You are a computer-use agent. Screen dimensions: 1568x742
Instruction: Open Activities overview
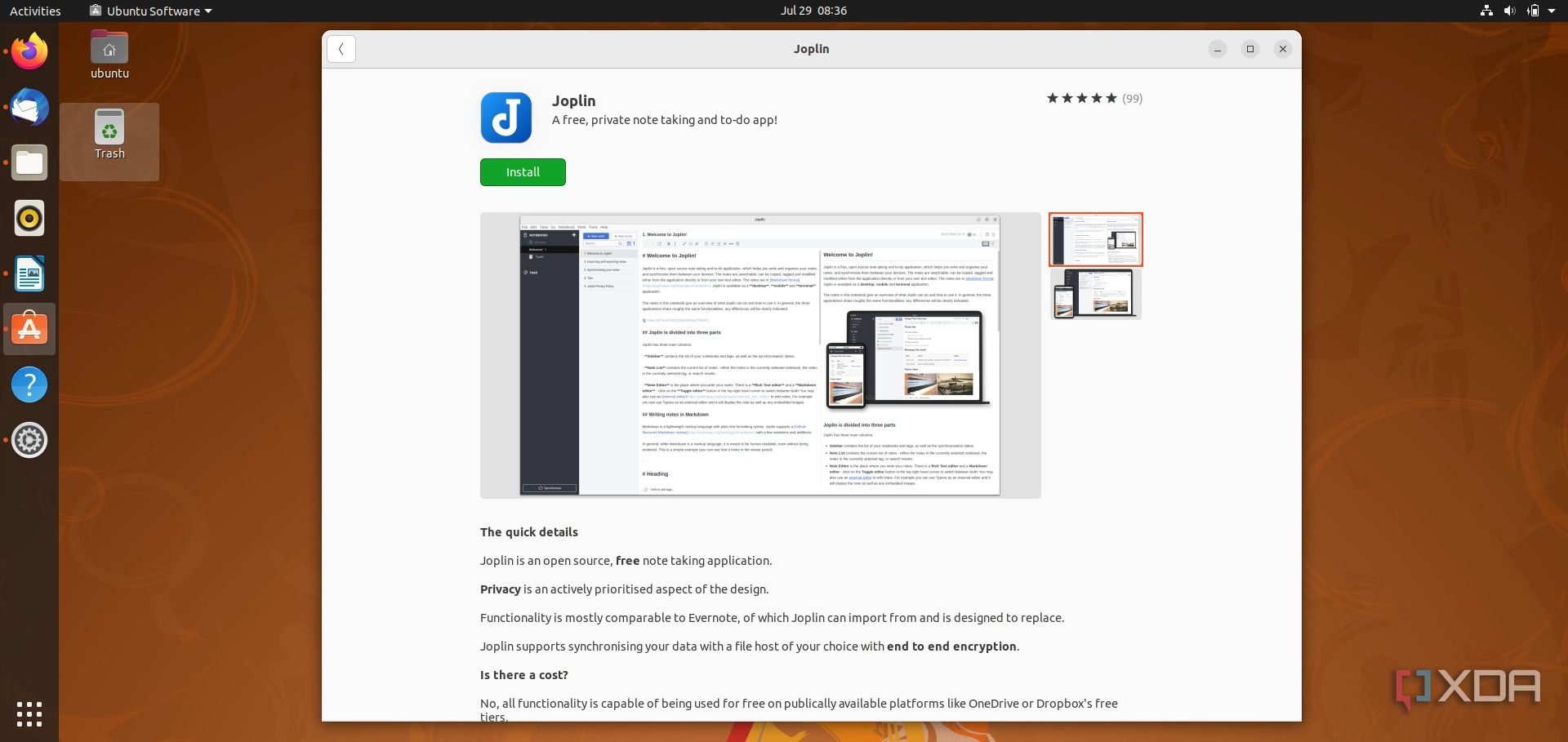(35, 11)
